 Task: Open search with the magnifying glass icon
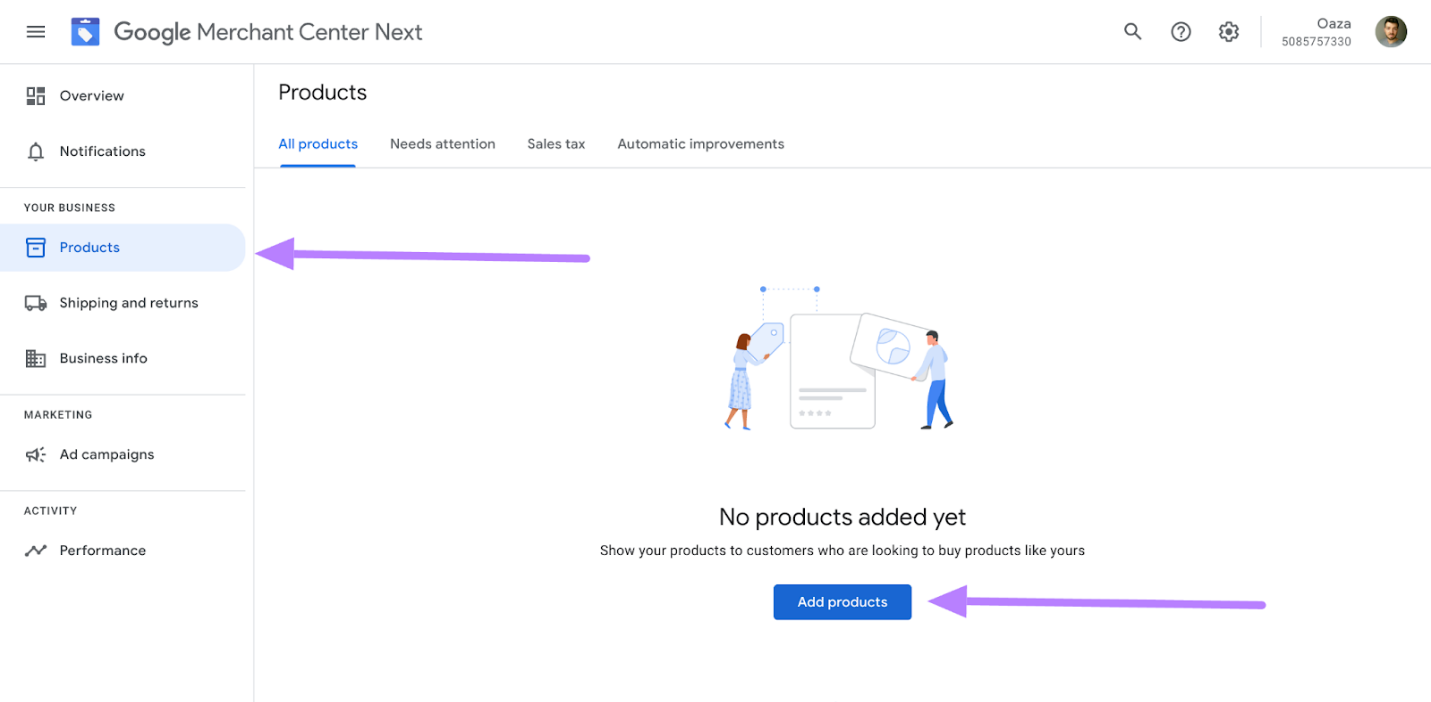[x=1132, y=31]
